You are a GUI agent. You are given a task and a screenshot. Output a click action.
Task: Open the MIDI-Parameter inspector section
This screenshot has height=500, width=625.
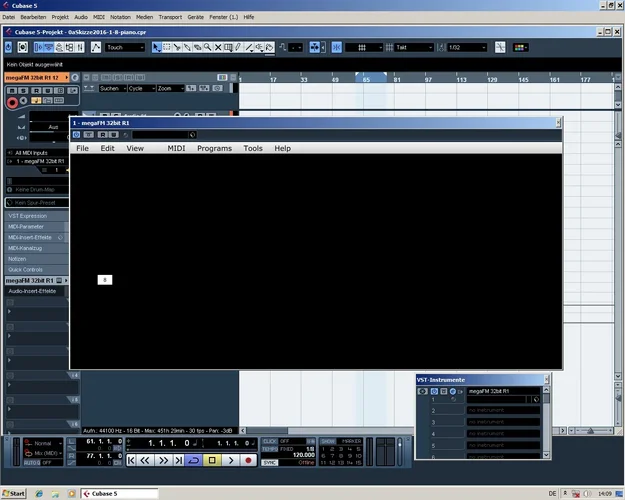[x=37, y=226]
